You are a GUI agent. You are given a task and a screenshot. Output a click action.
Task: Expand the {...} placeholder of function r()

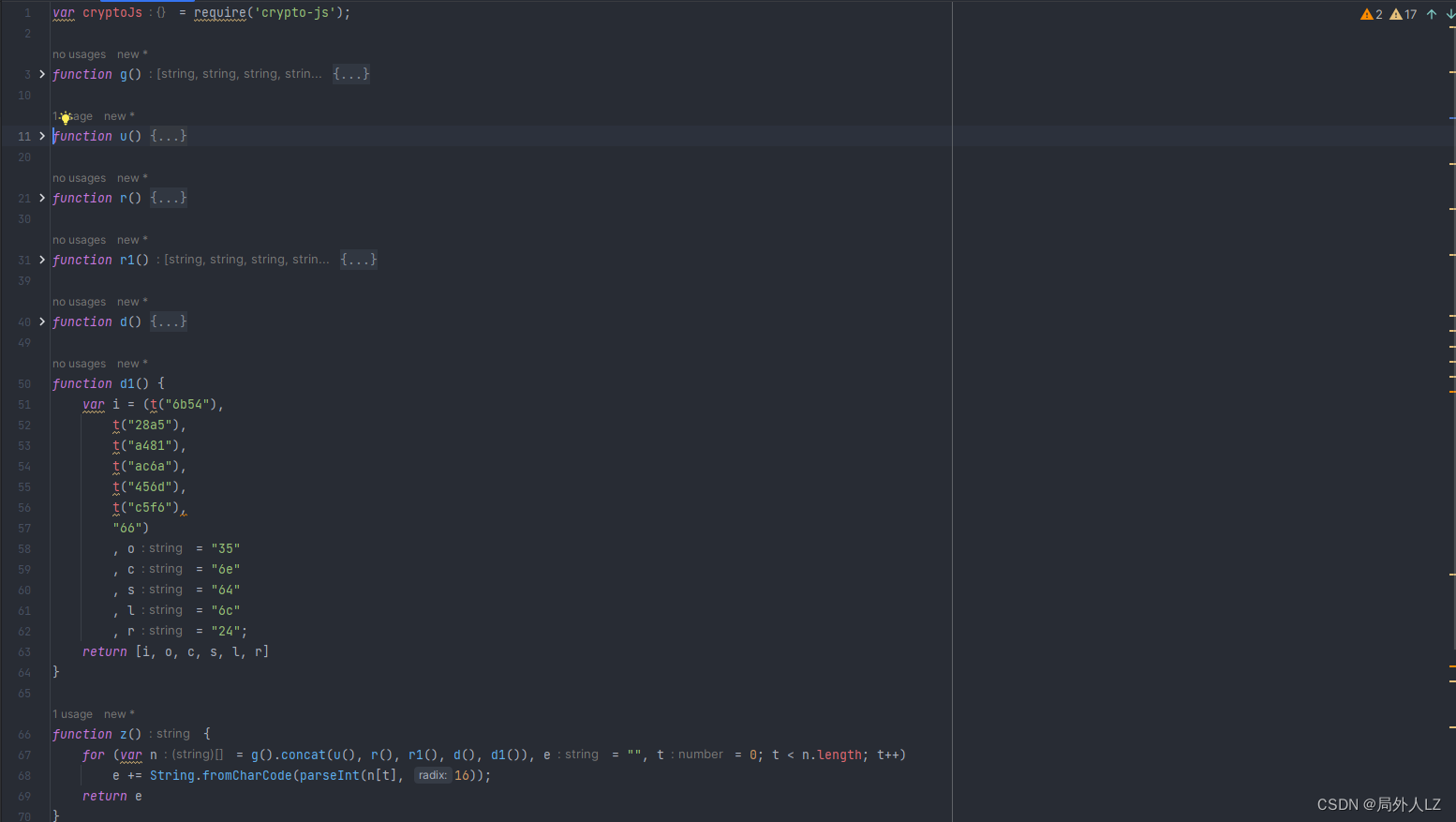[169, 198]
